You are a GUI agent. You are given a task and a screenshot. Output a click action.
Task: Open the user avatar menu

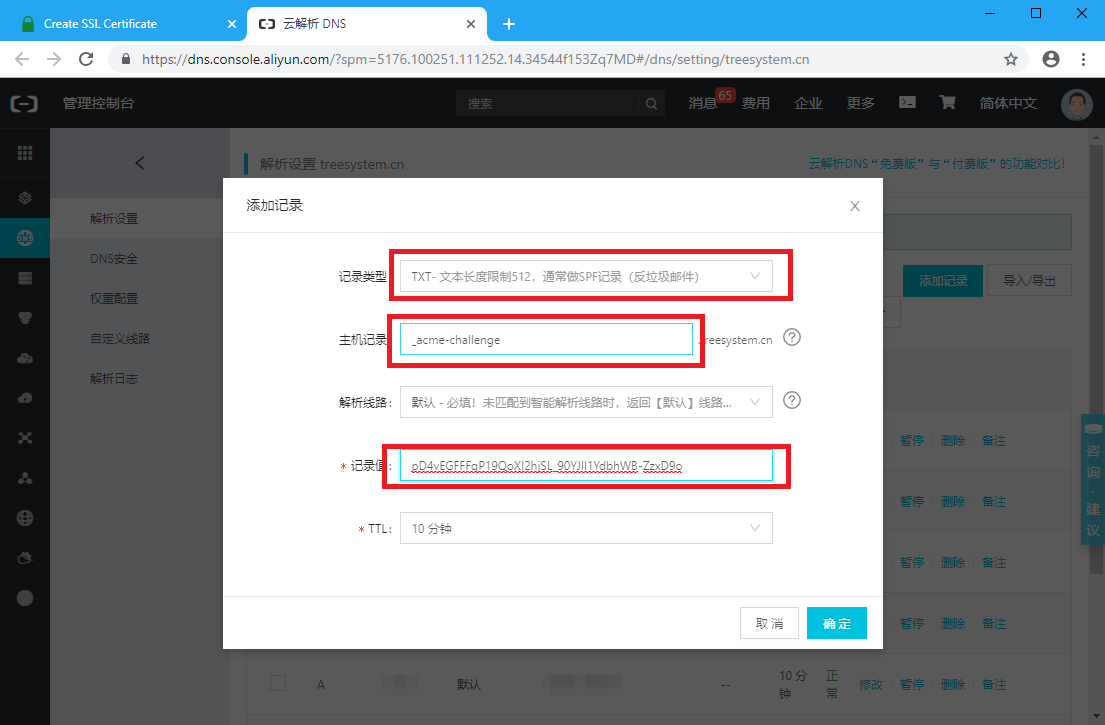point(1077,103)
